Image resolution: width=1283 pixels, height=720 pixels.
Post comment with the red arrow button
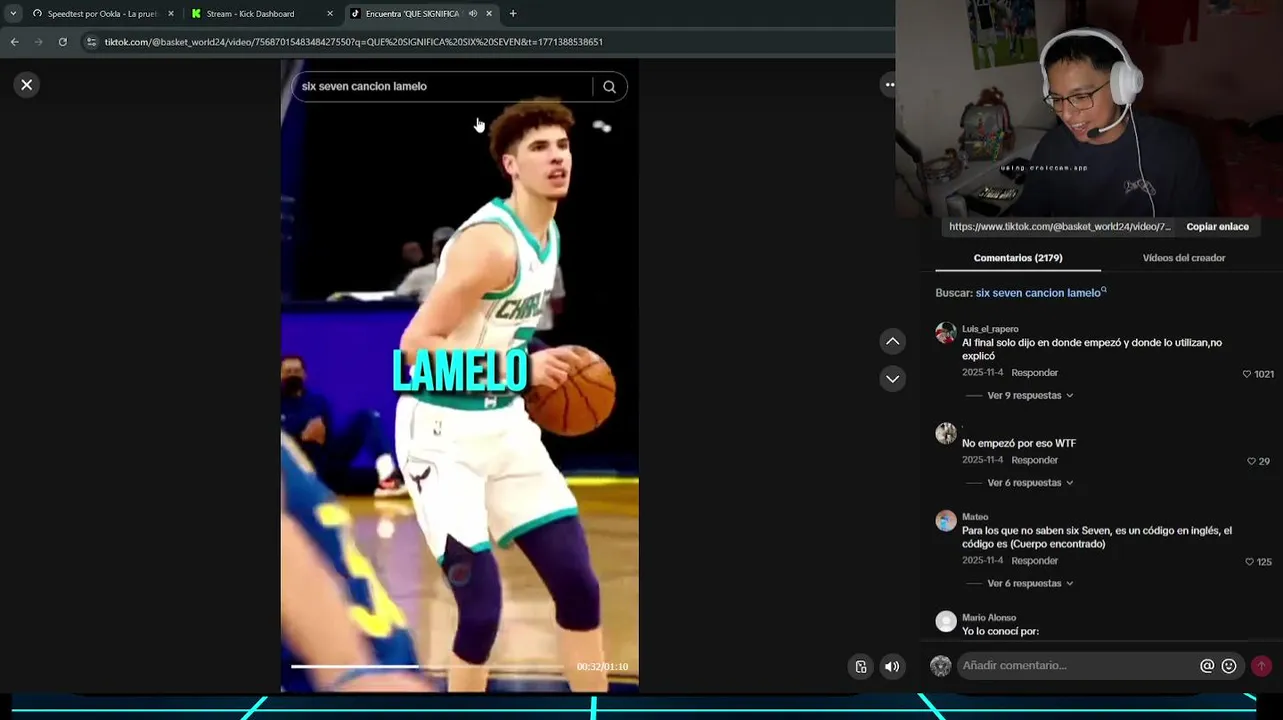1261,666
